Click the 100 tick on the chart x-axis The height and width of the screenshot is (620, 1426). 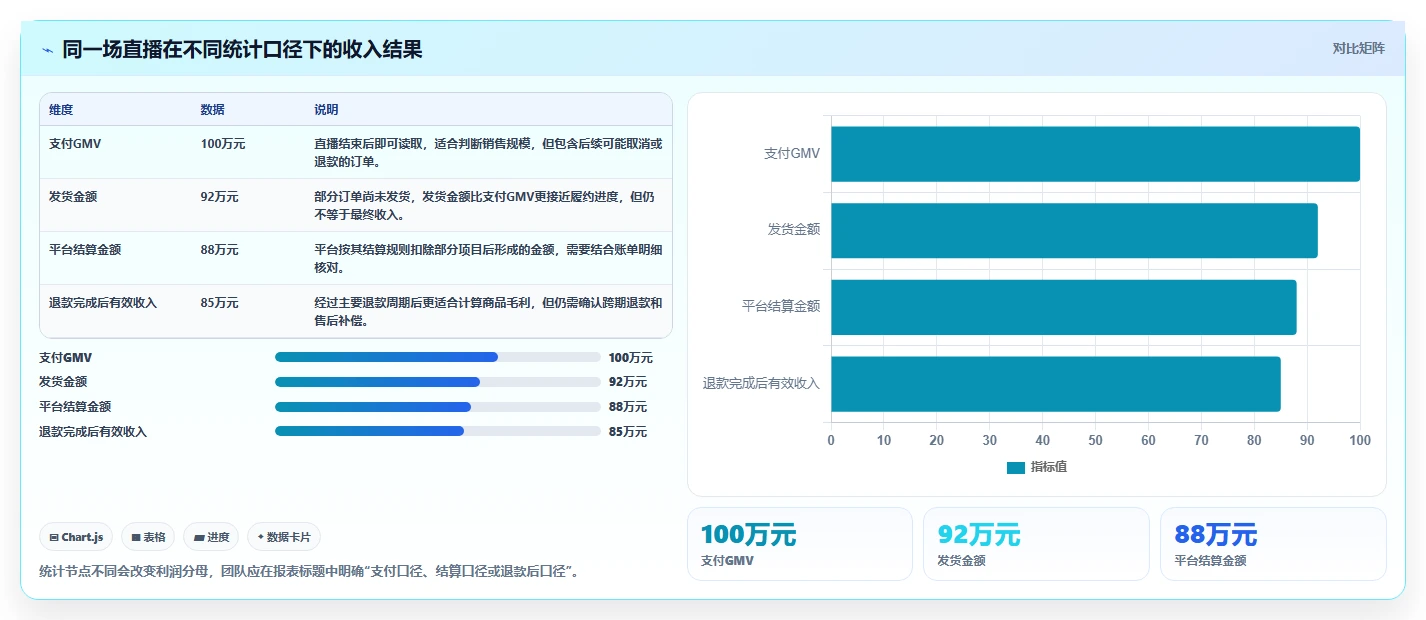pyautogui.click(x=1359, y=440)
